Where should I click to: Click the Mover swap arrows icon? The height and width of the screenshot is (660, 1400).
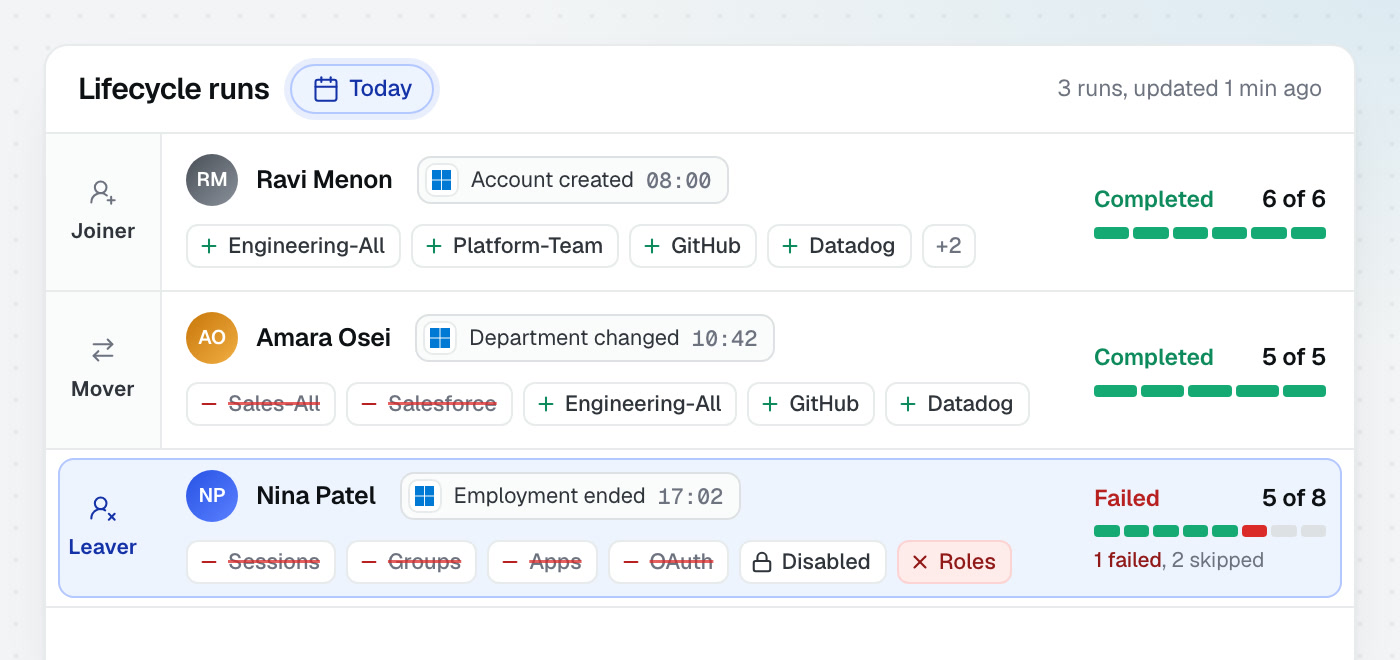point(103,350)
